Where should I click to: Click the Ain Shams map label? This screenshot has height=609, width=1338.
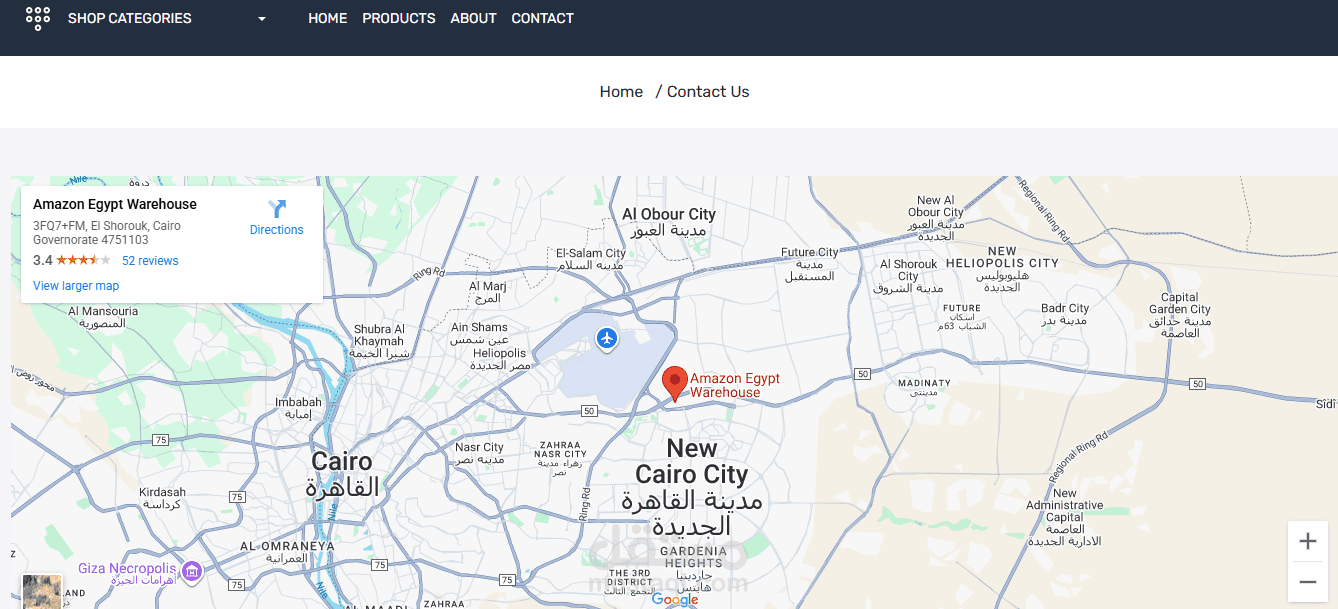tap(479, 333)
